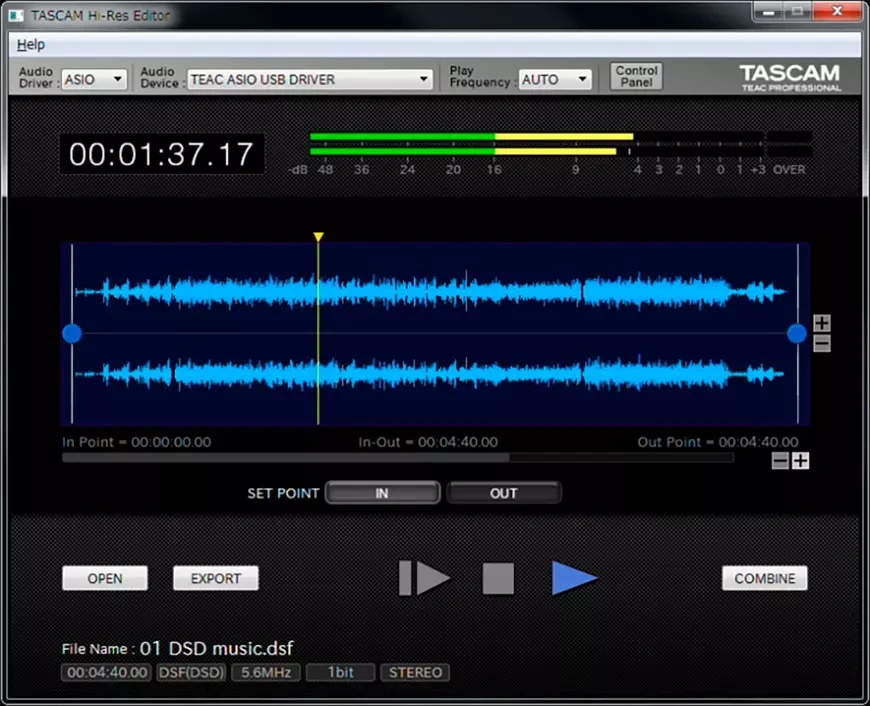870x706 pixels.
Task: Set the IN point with the IN button
Action: coord(382,492)
